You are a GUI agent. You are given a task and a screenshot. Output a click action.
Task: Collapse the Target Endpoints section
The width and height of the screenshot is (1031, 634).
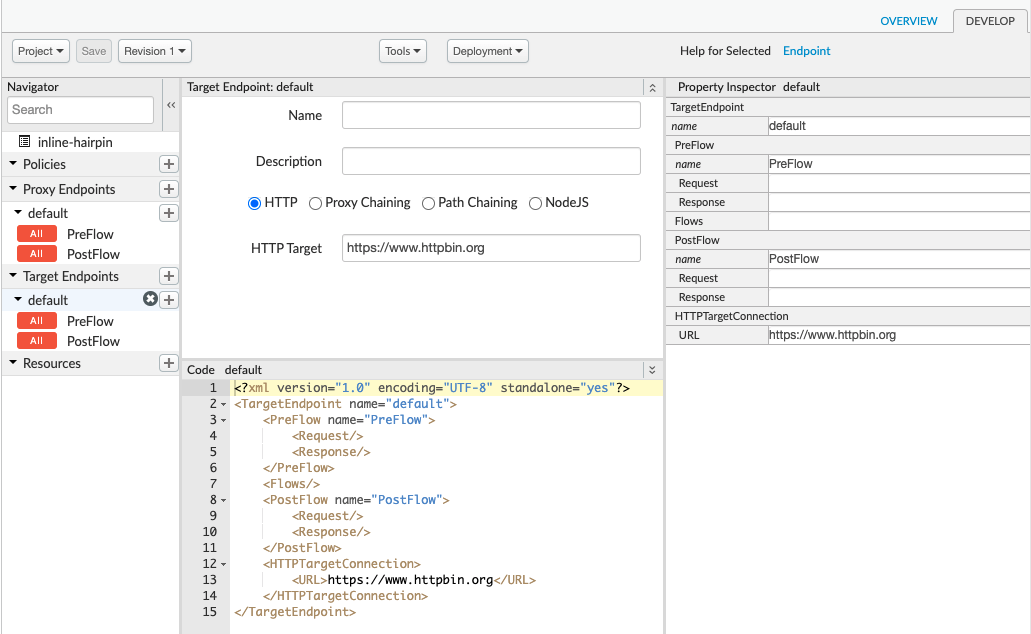pos(13,275)
